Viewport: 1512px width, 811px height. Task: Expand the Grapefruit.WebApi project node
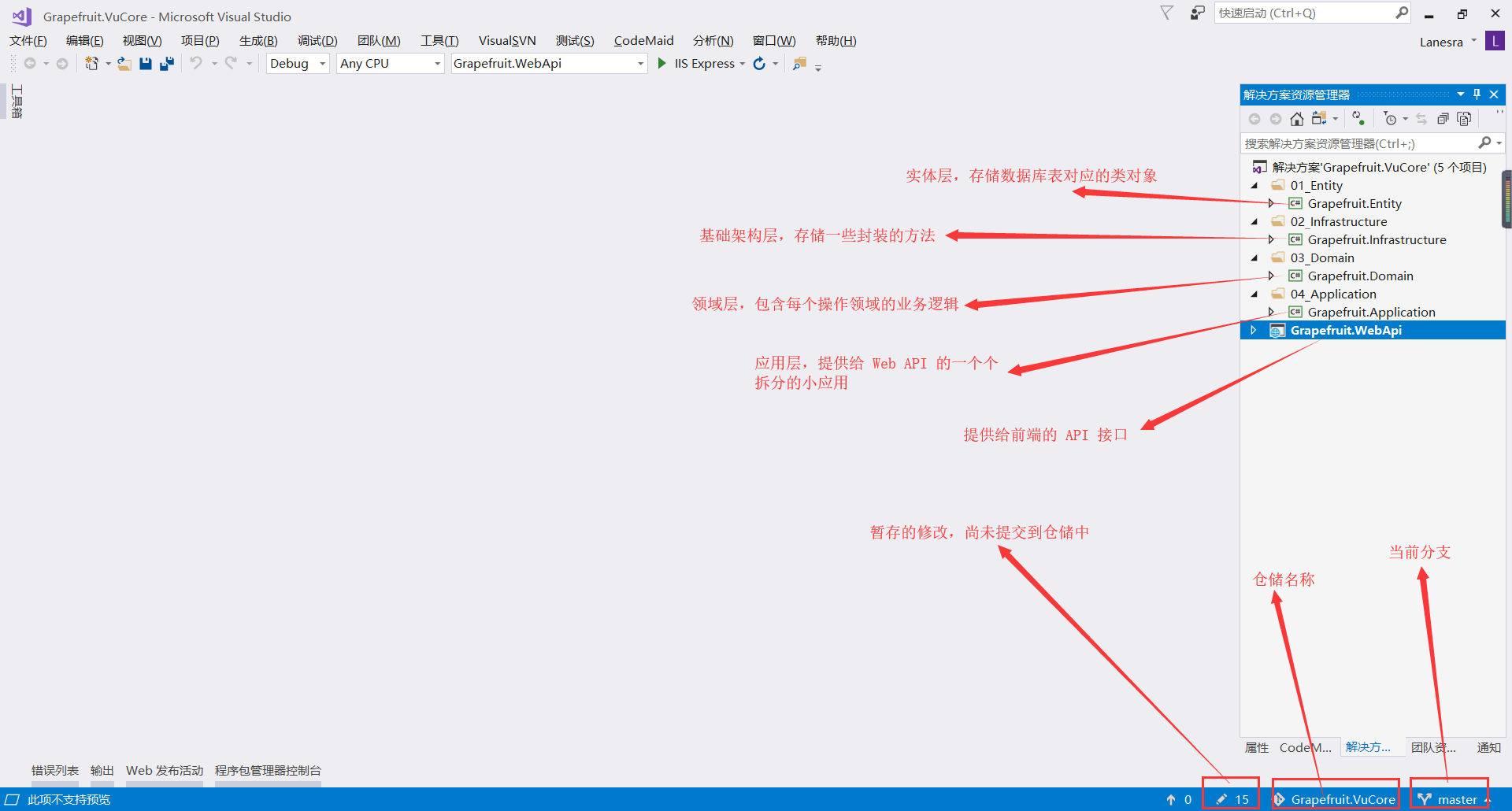tap(1254, 331)
